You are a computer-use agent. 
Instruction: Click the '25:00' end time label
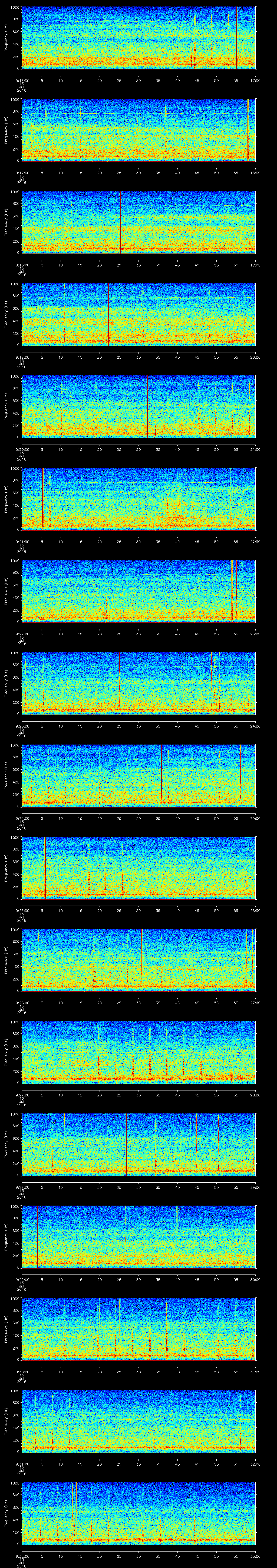255,818
